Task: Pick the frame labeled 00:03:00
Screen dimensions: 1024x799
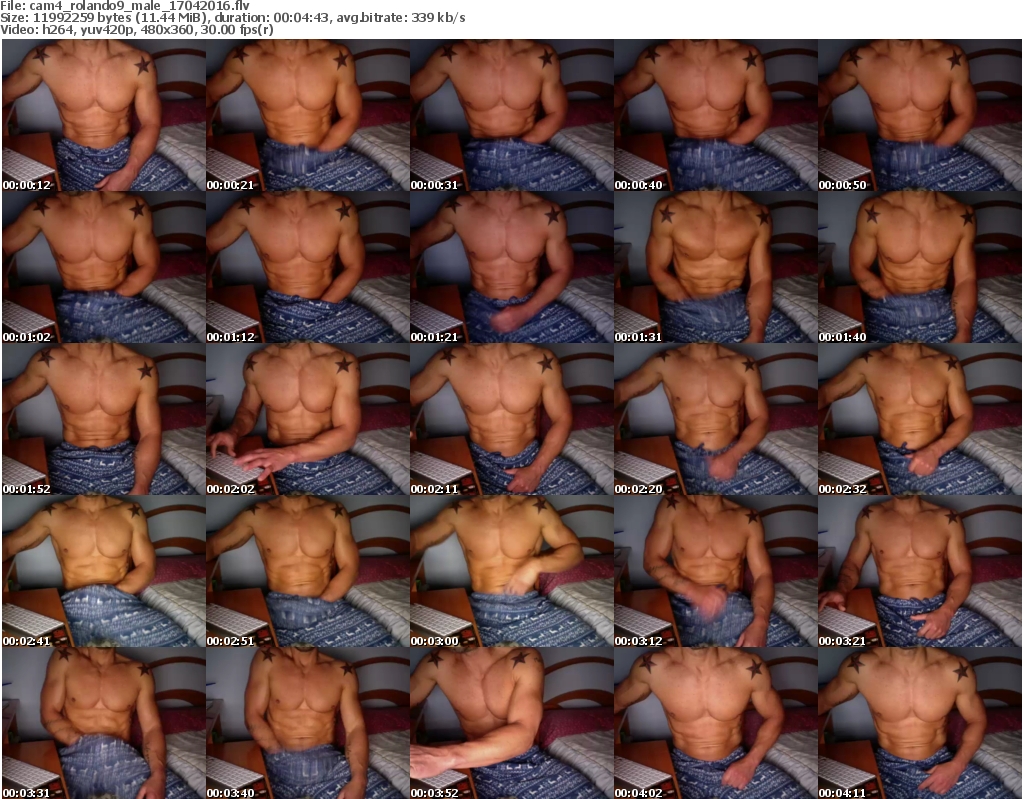Action: coord(512,572)
